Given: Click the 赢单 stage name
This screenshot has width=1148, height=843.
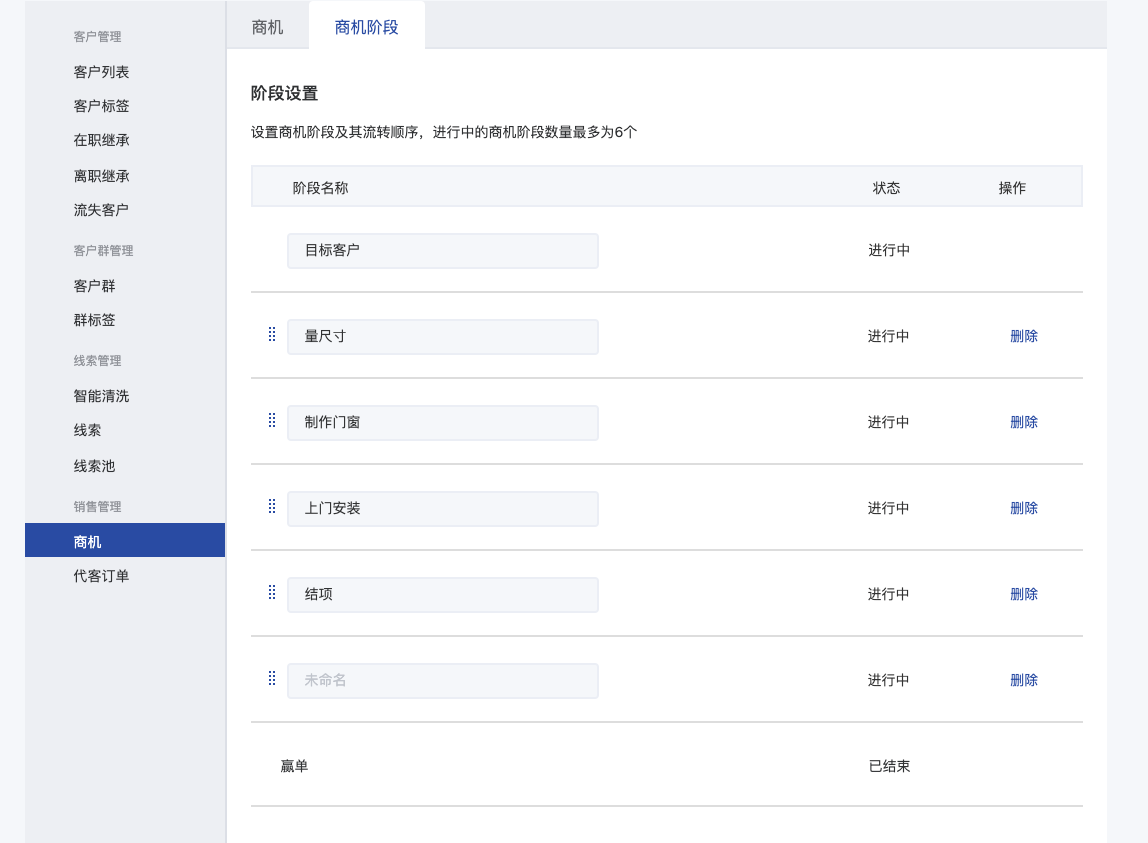Looking at the screenshot, I should point(294,766).
